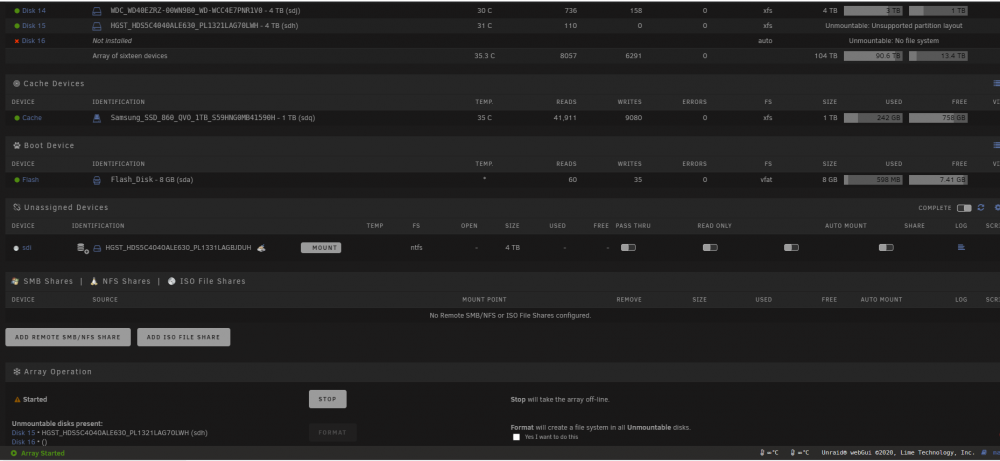Click 'Array of sixteen devices' text

tap(130, 56)
